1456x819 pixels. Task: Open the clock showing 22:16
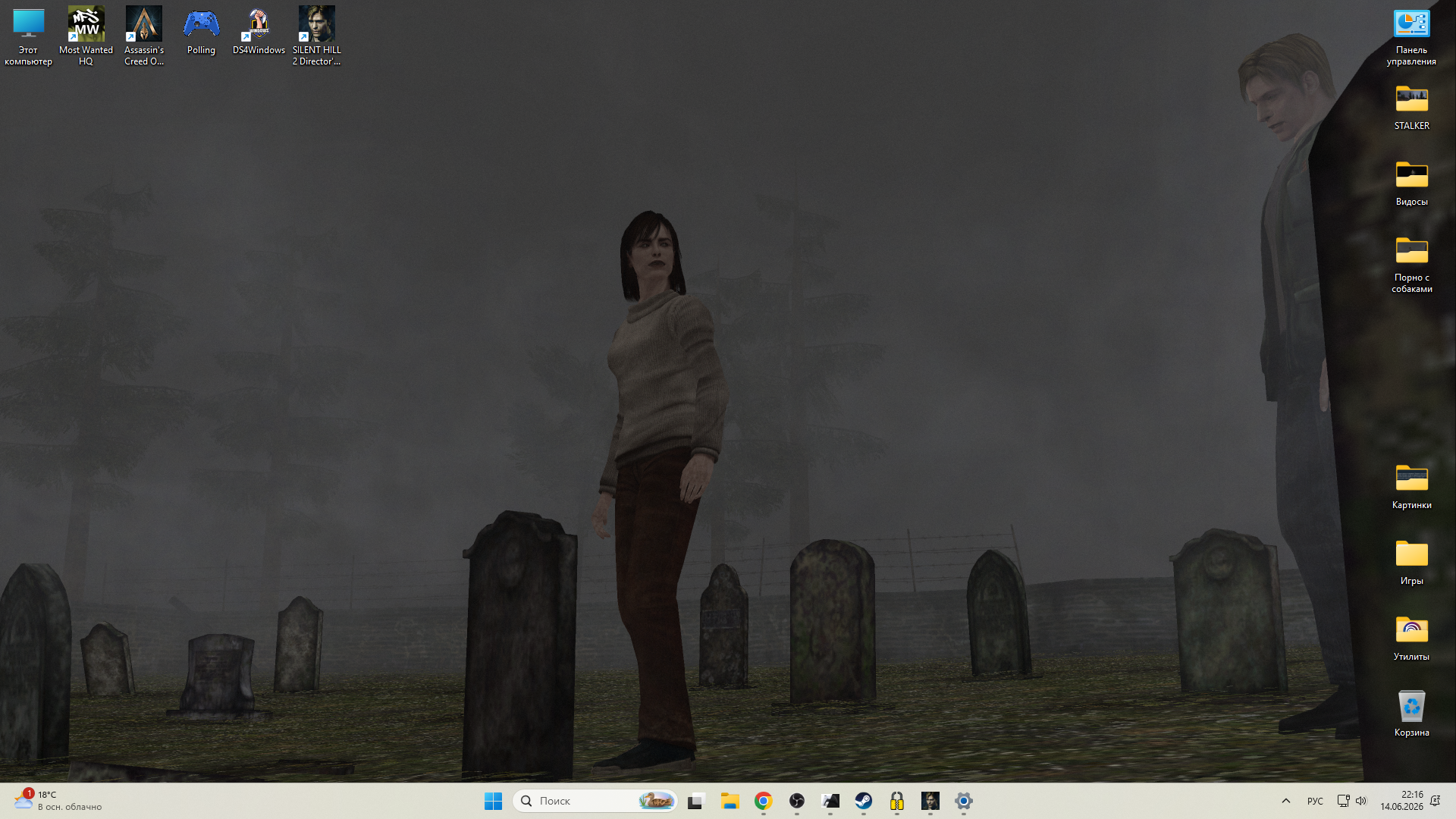[x=1402, y=801]
